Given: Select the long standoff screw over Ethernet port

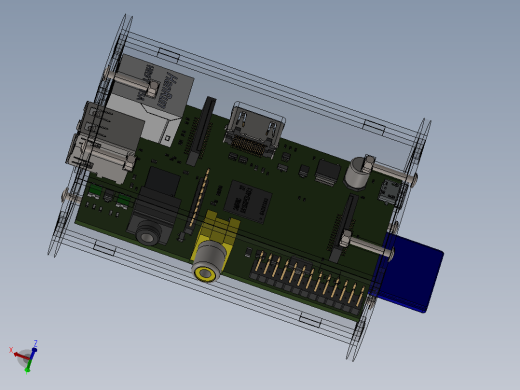Looking at the screenshot, I should (132, 82).
